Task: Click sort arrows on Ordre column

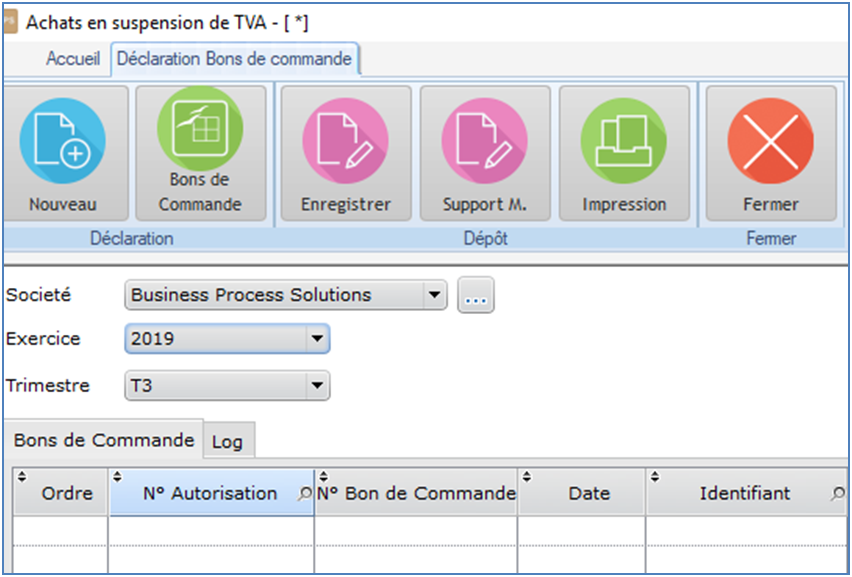Action: pos(22,476)
